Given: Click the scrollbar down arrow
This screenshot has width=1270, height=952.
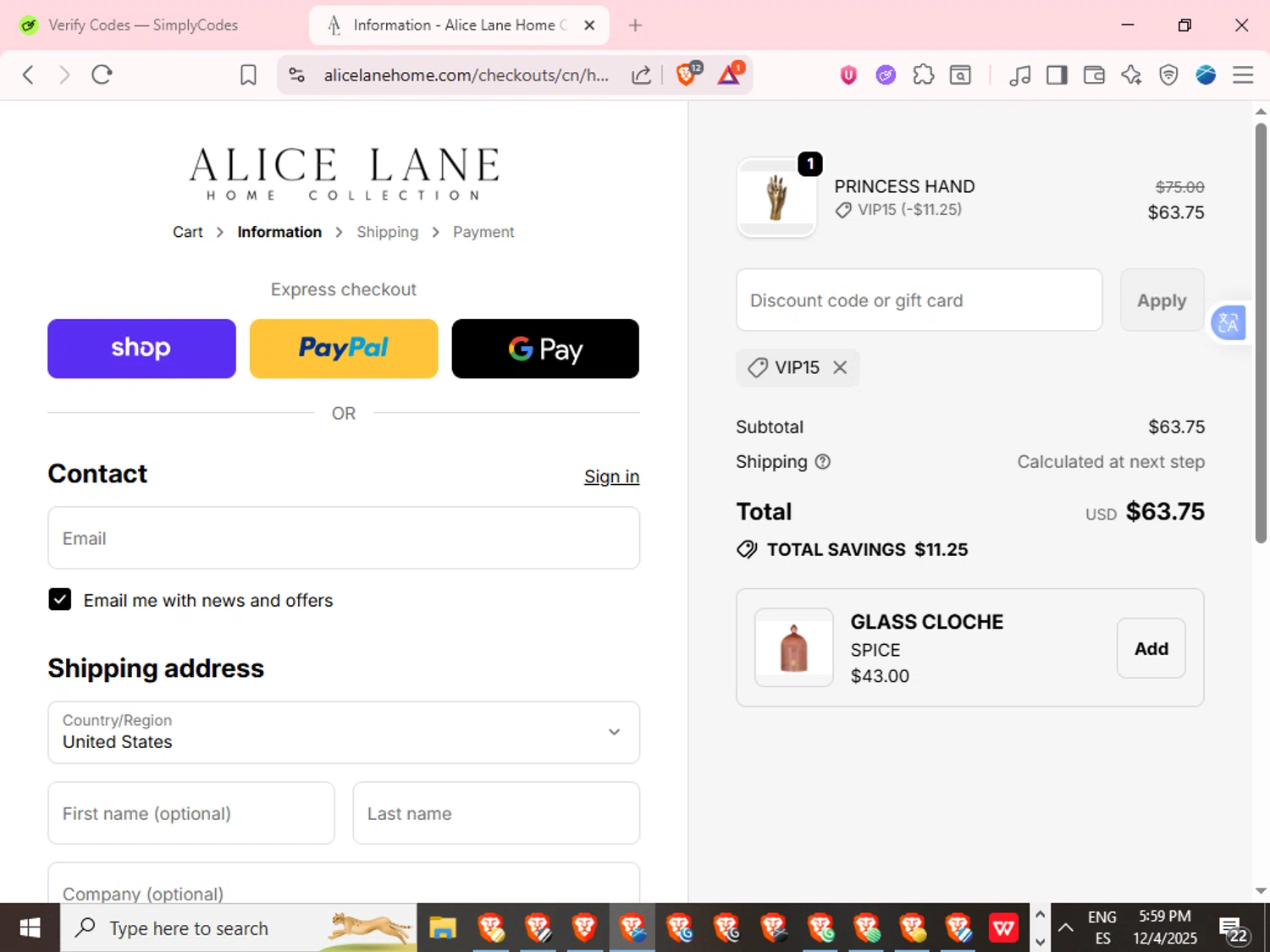Looking at the screenshot, I should click(x=1261, y=890).
